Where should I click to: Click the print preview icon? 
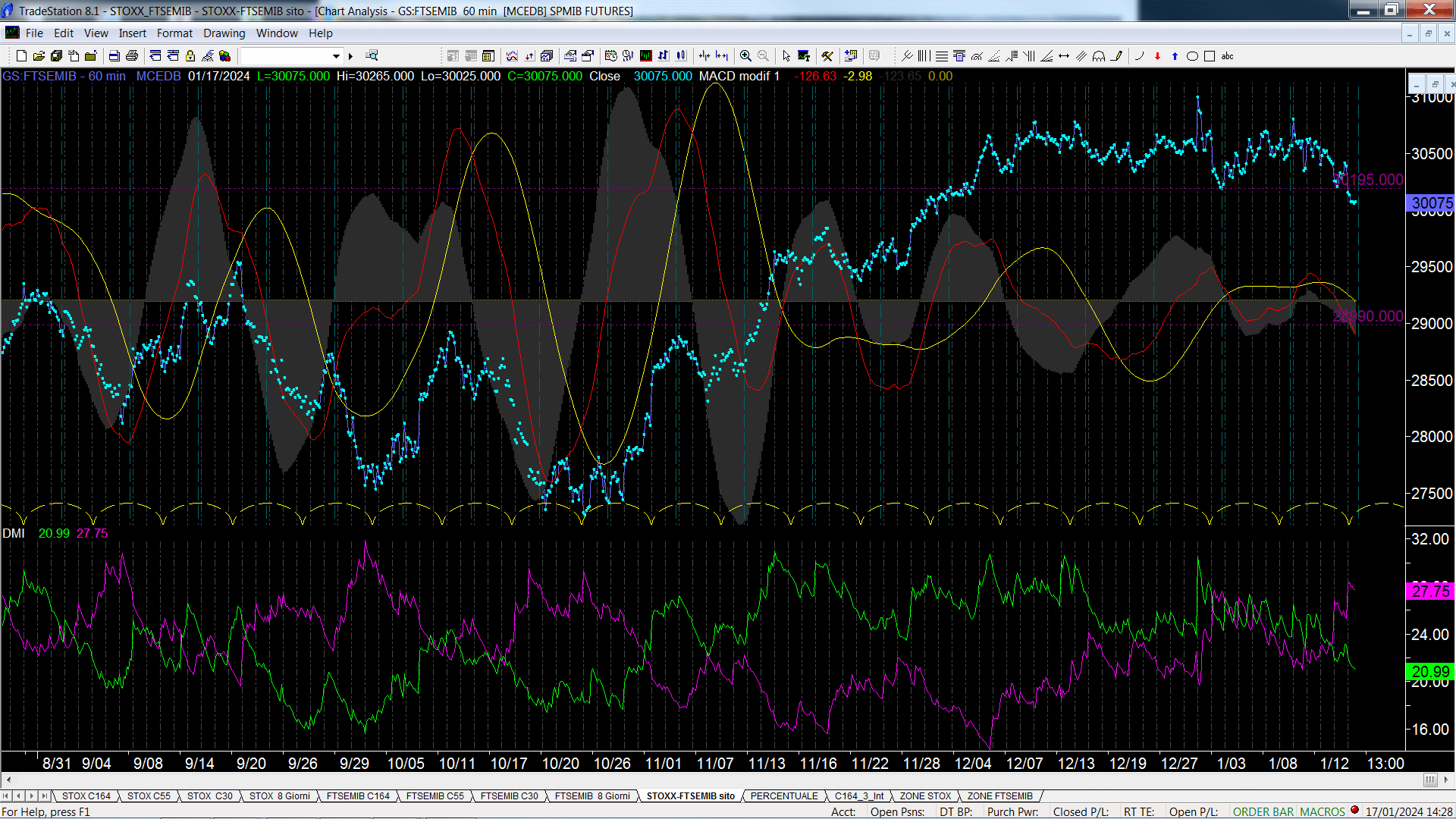(x=114, y=56)
